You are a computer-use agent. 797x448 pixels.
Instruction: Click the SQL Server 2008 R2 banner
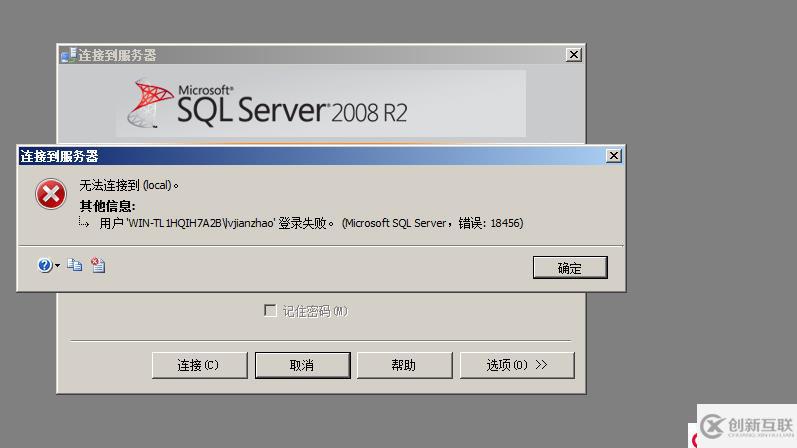pyautogui.click(x=321, y=104)
